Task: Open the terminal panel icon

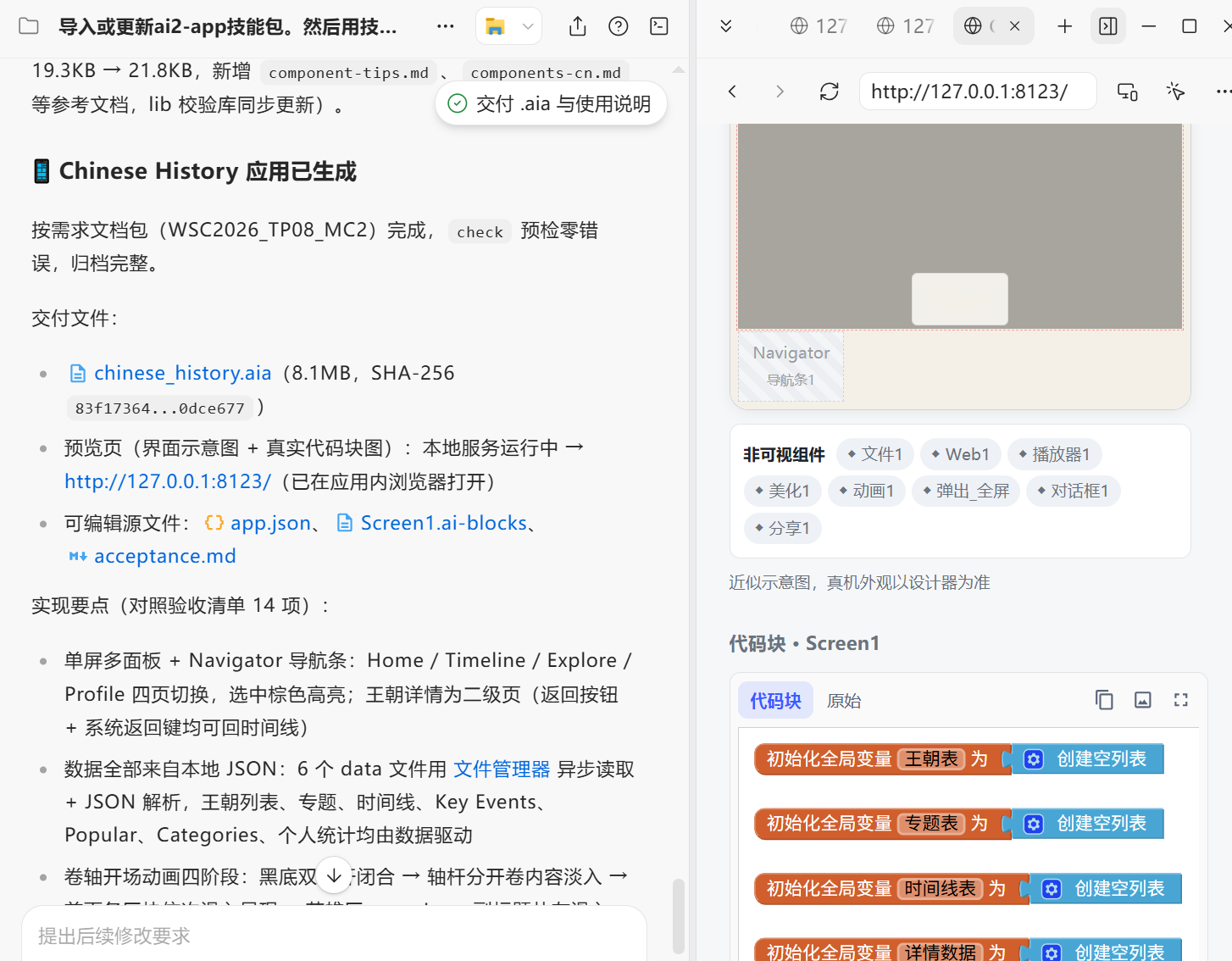Action: pyautogui.click(x=659, y=26)
